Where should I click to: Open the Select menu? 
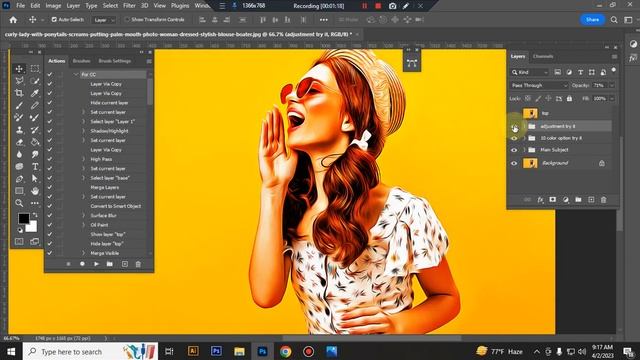(110, 6)
